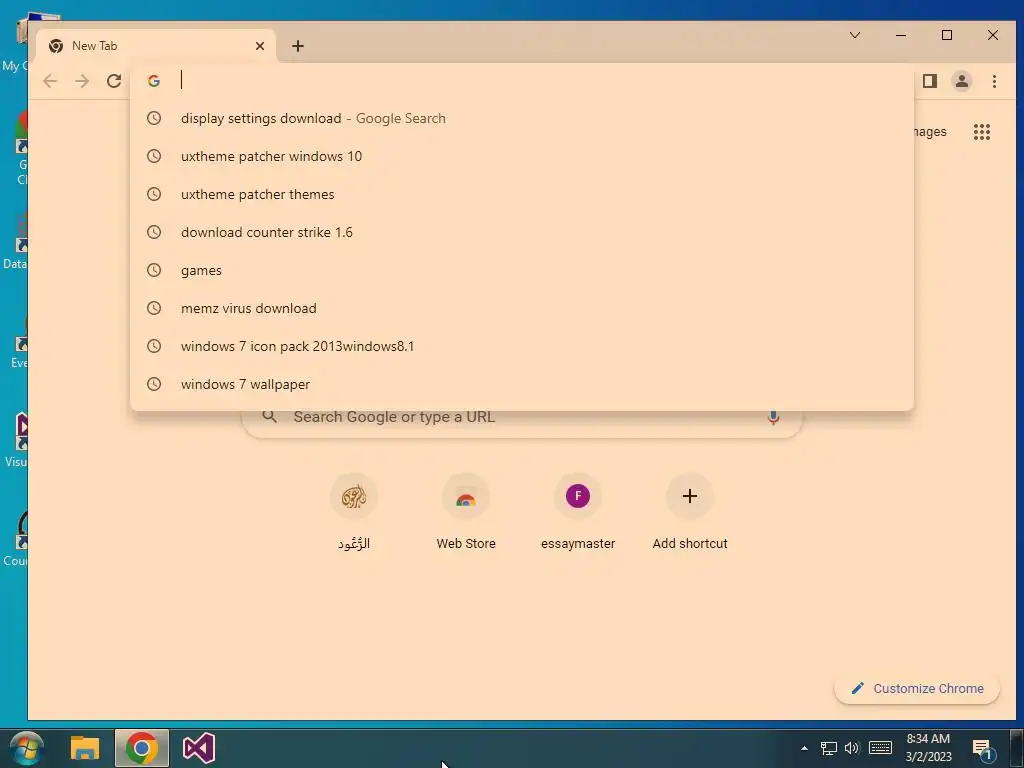
Task: Click history clock icon beside memz virus download
Action: click(x=154, y=308)
